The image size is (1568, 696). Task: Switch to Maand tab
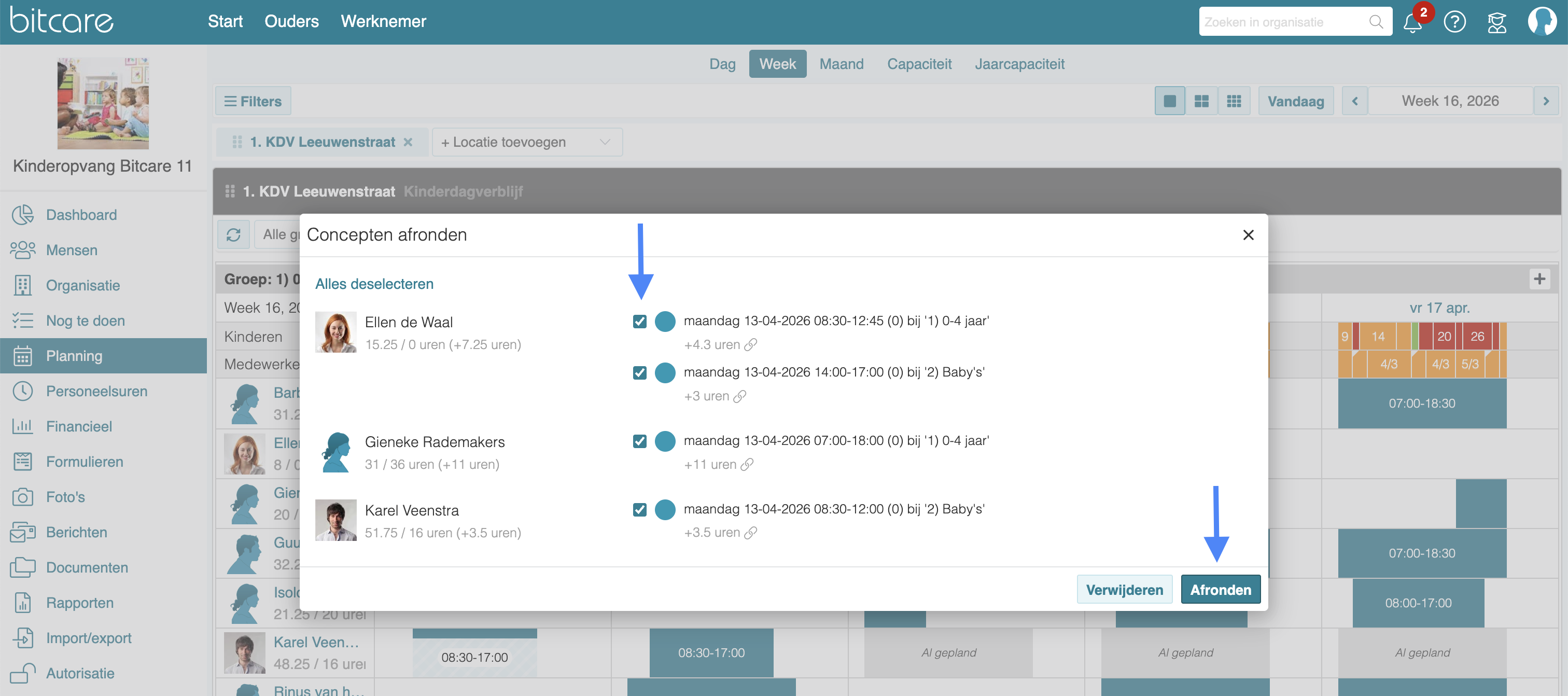(x=841, y=64)
